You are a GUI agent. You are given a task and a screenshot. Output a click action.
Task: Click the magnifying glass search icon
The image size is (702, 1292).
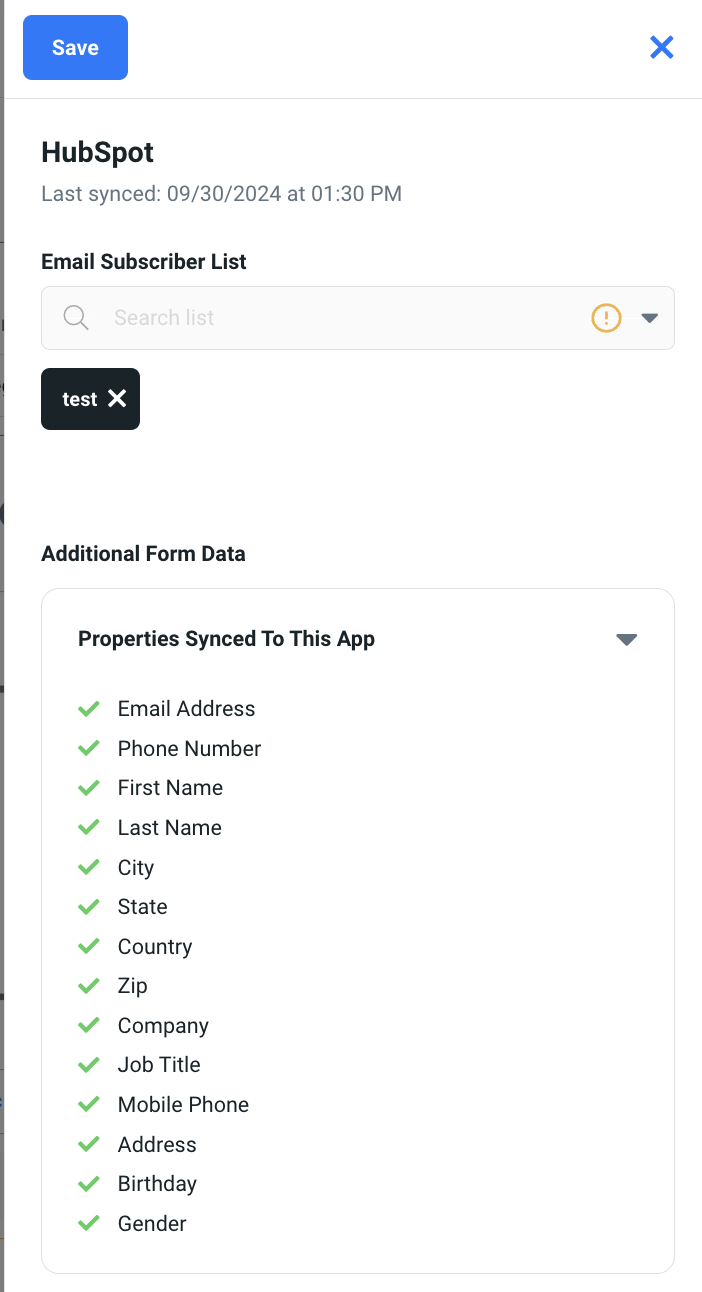pyautogui.click(x=76, y=318)
